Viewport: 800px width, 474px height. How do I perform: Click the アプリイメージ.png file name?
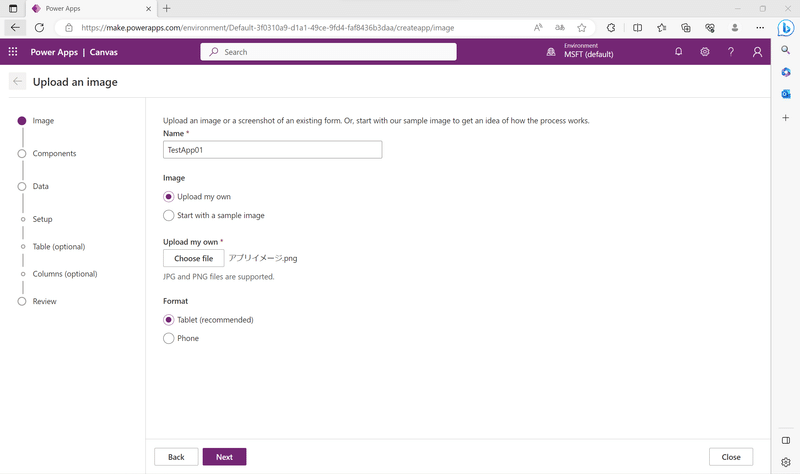pyautogui.click(x=263, y=258)
